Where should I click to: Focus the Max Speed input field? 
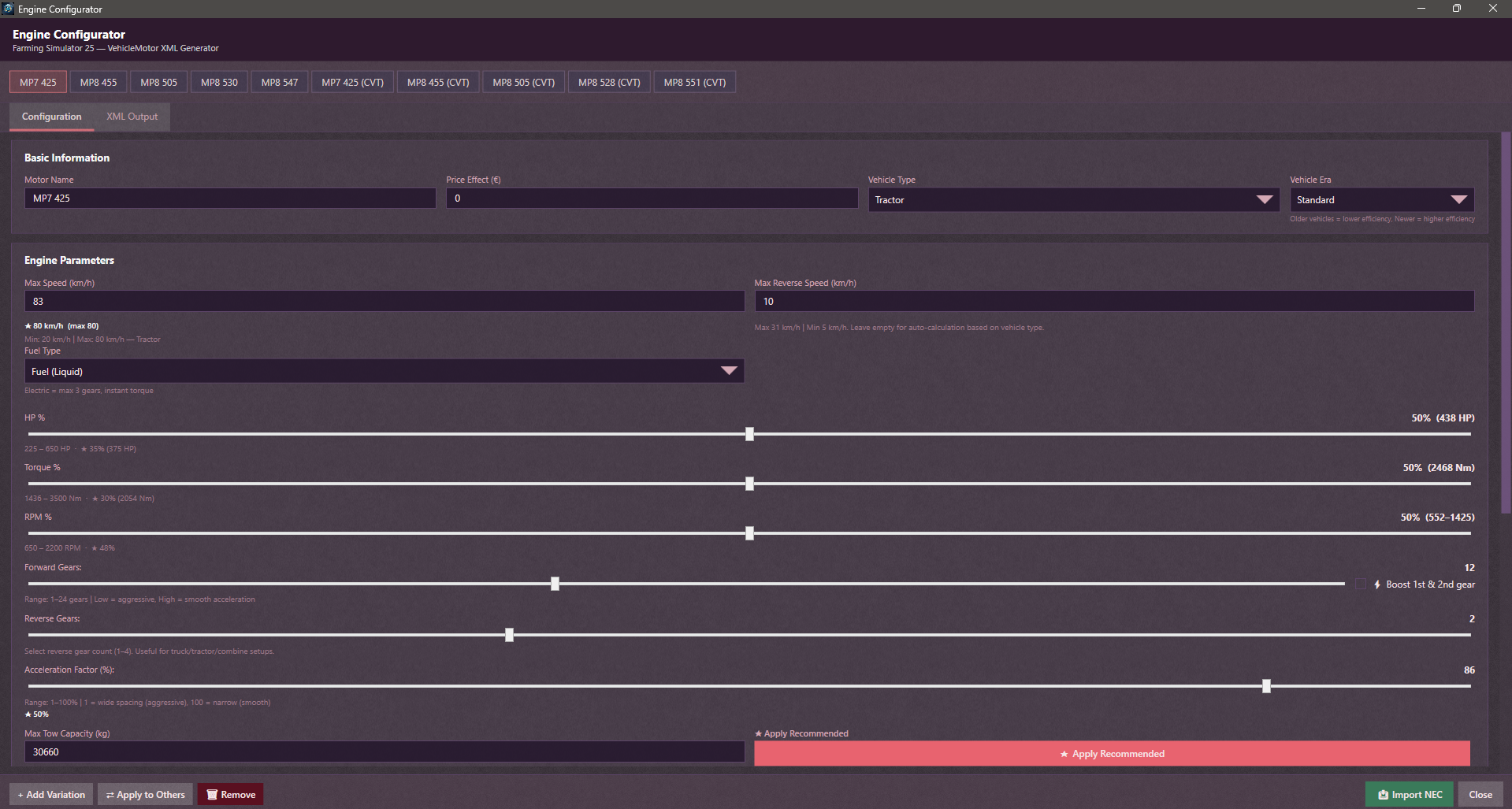pyautogui.click(x=385, y=301)
